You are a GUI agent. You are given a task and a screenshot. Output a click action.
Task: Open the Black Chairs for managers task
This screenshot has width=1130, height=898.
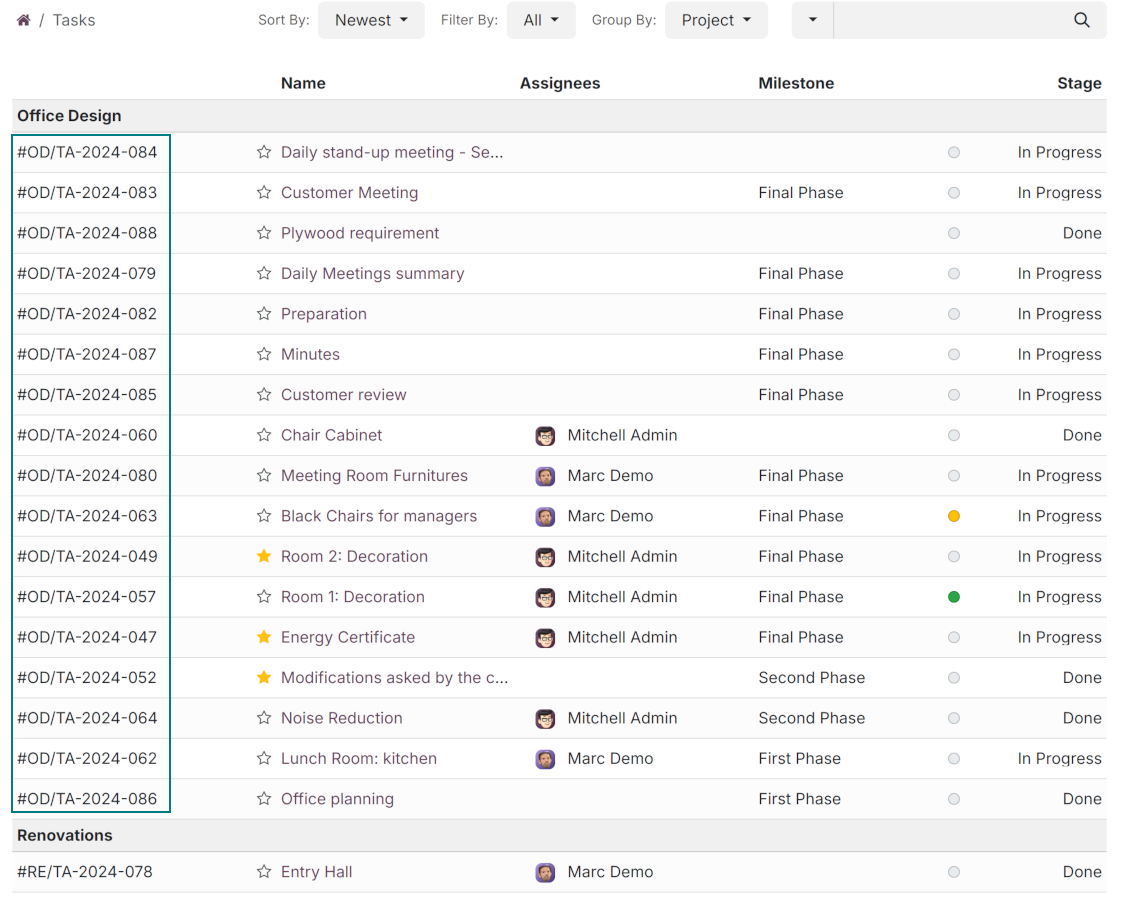click(x=378, y=516)
